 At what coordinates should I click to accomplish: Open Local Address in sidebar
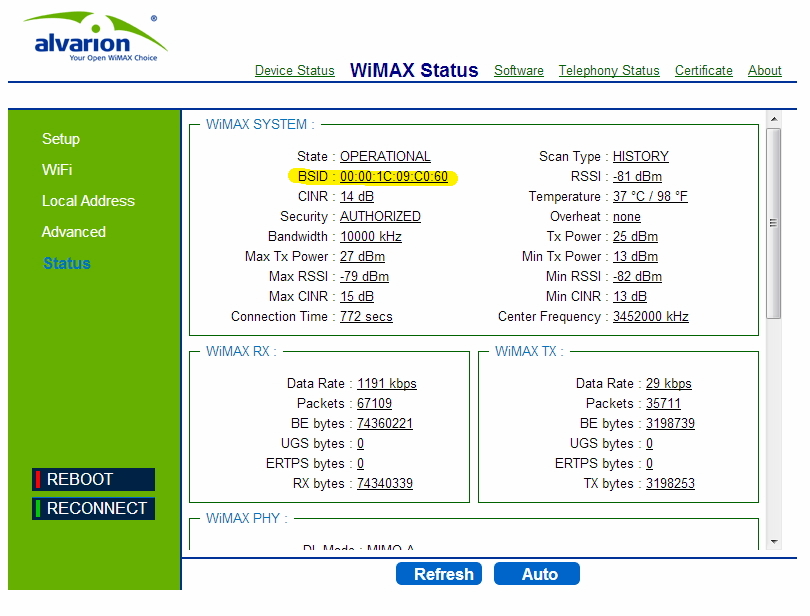pos(88,201)
